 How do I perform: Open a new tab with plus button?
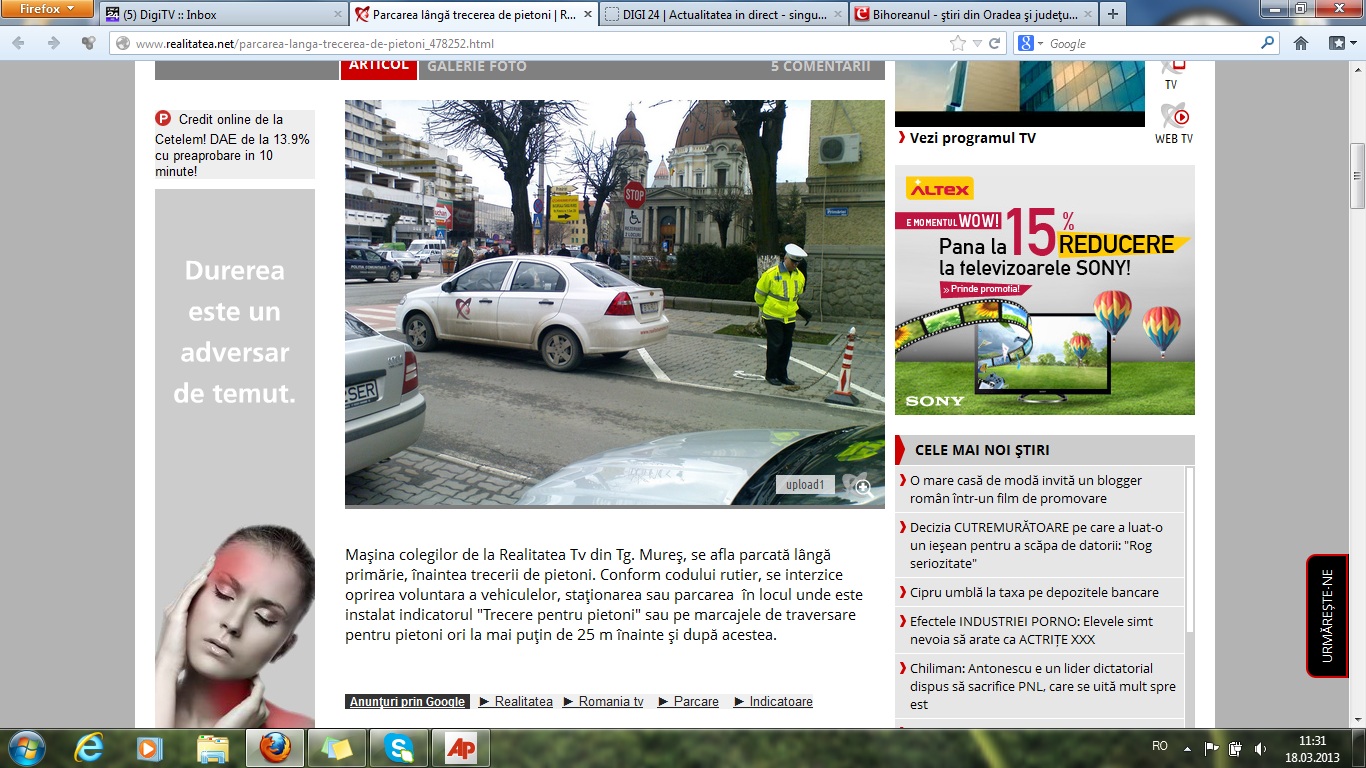click(x=1113, y=15)
